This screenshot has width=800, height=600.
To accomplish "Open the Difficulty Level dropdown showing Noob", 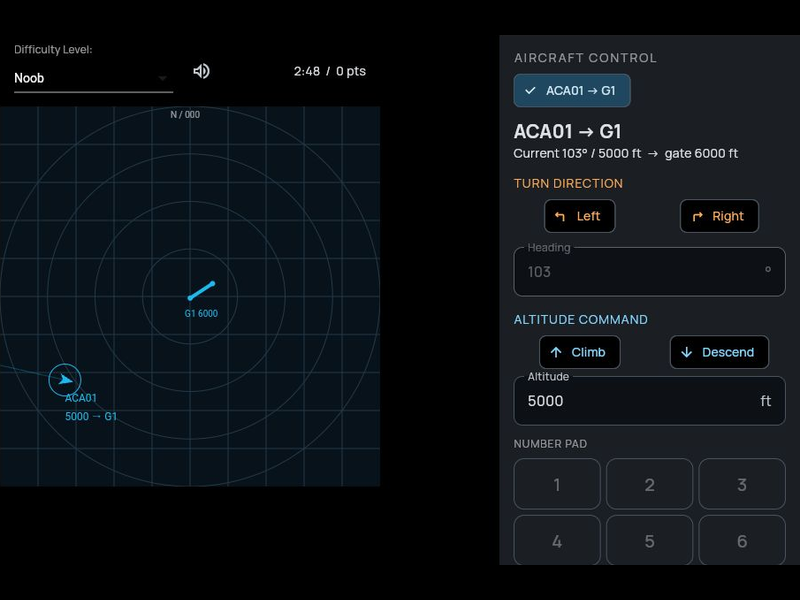I will click(x=93, y=78).
